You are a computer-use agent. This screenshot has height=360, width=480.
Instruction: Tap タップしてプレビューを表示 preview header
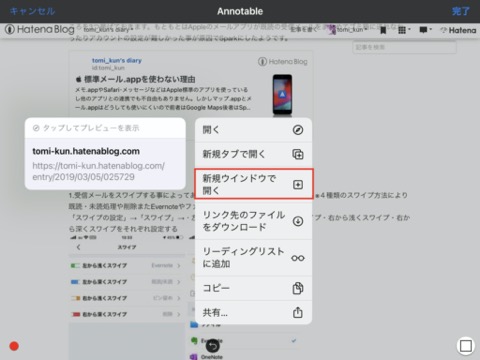(x=105, y=128)
